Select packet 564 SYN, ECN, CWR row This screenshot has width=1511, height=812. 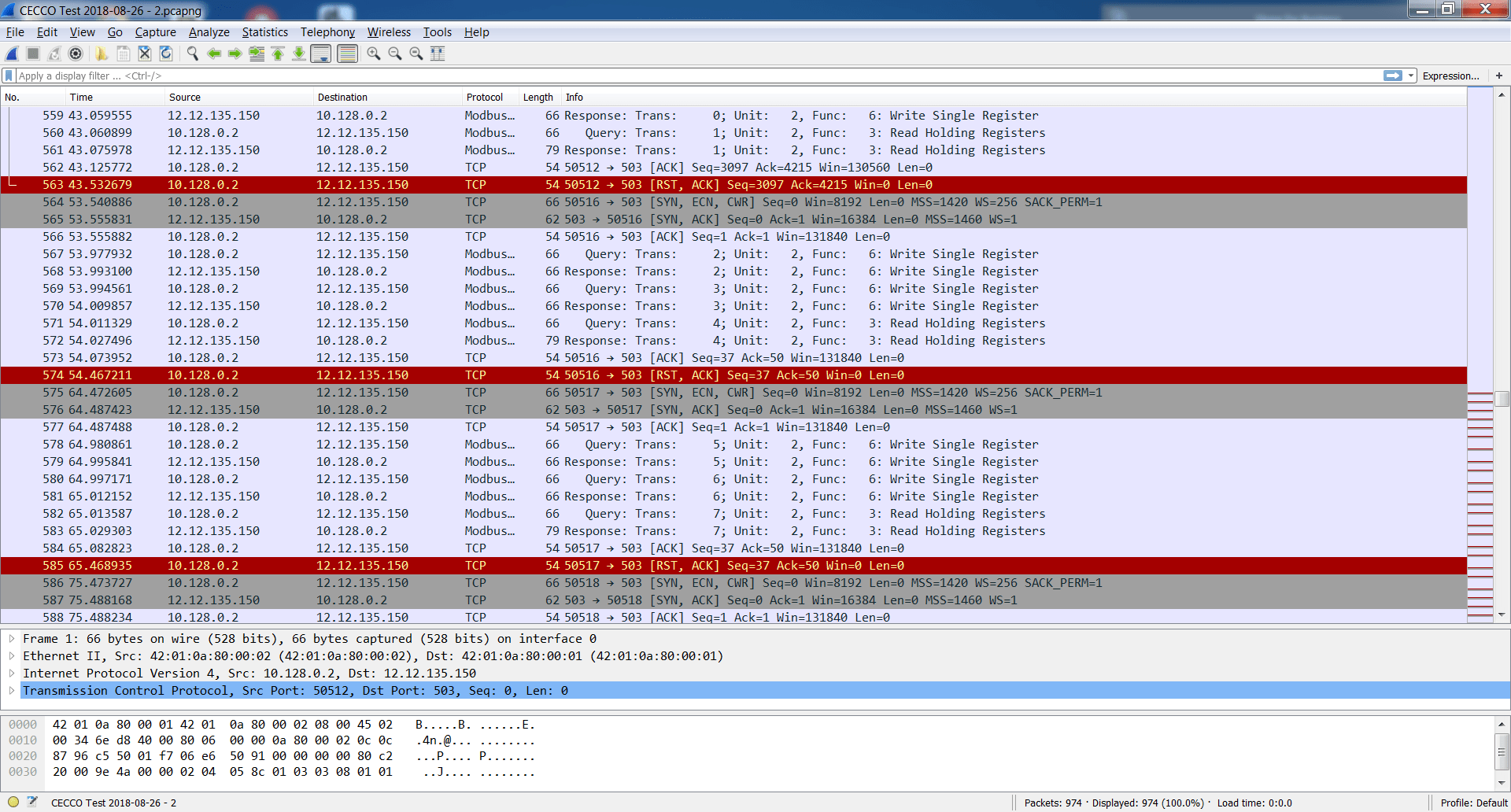(733, 202)
